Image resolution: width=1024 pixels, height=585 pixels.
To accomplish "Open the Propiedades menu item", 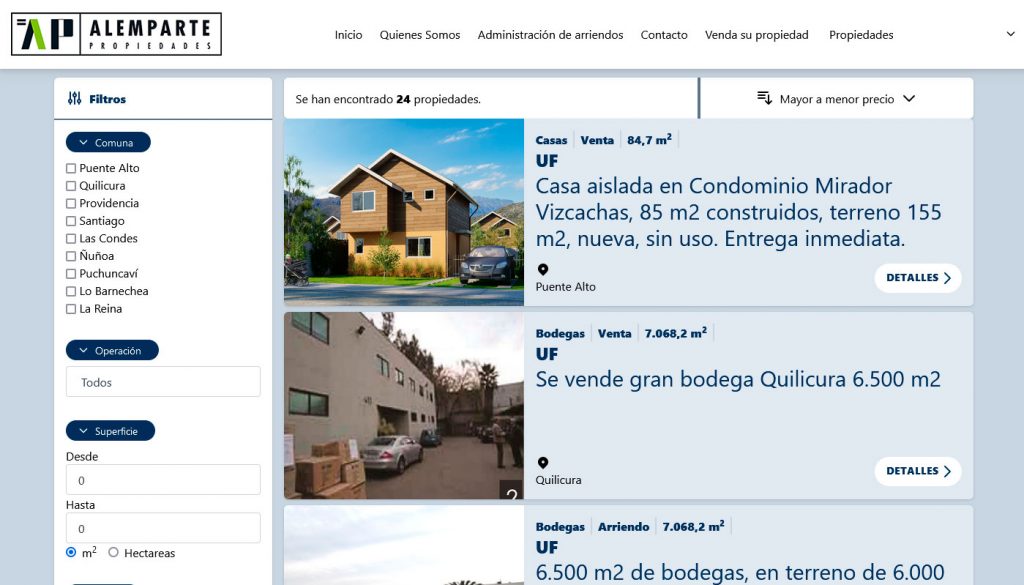I will pyautogui.click(x=861, y=35).
